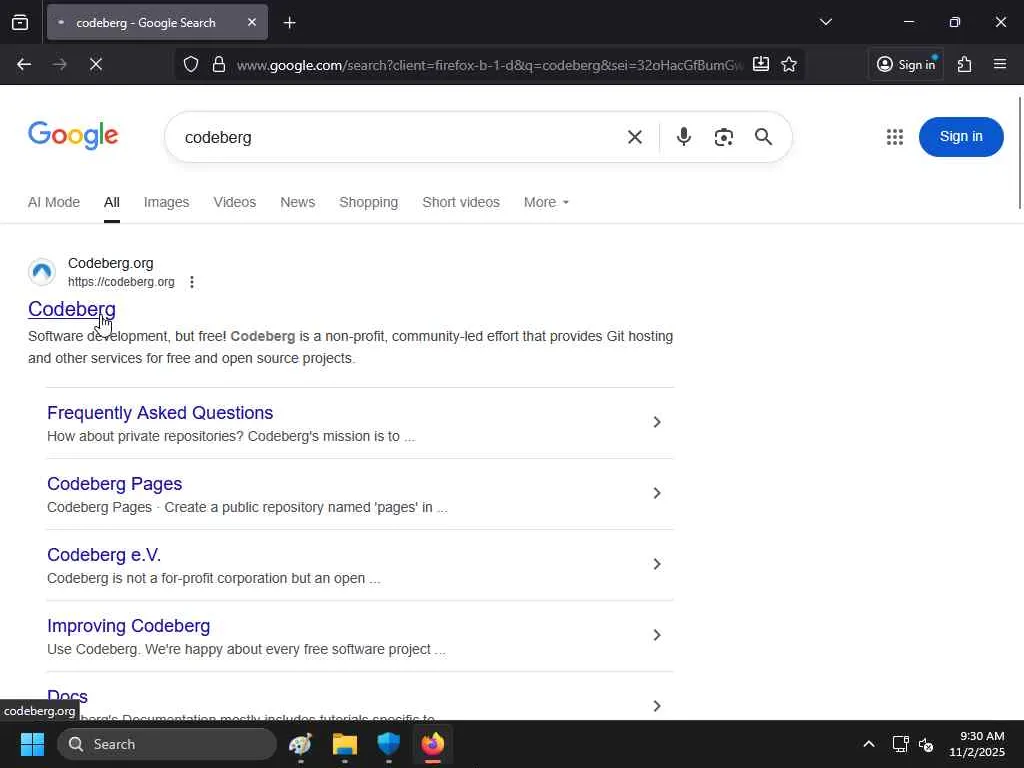Viewport: 1024px width, 768px height.
Task: Expand chevron beside Improving Codeberg
Action: pyautogui.click(x=657, y=635)
